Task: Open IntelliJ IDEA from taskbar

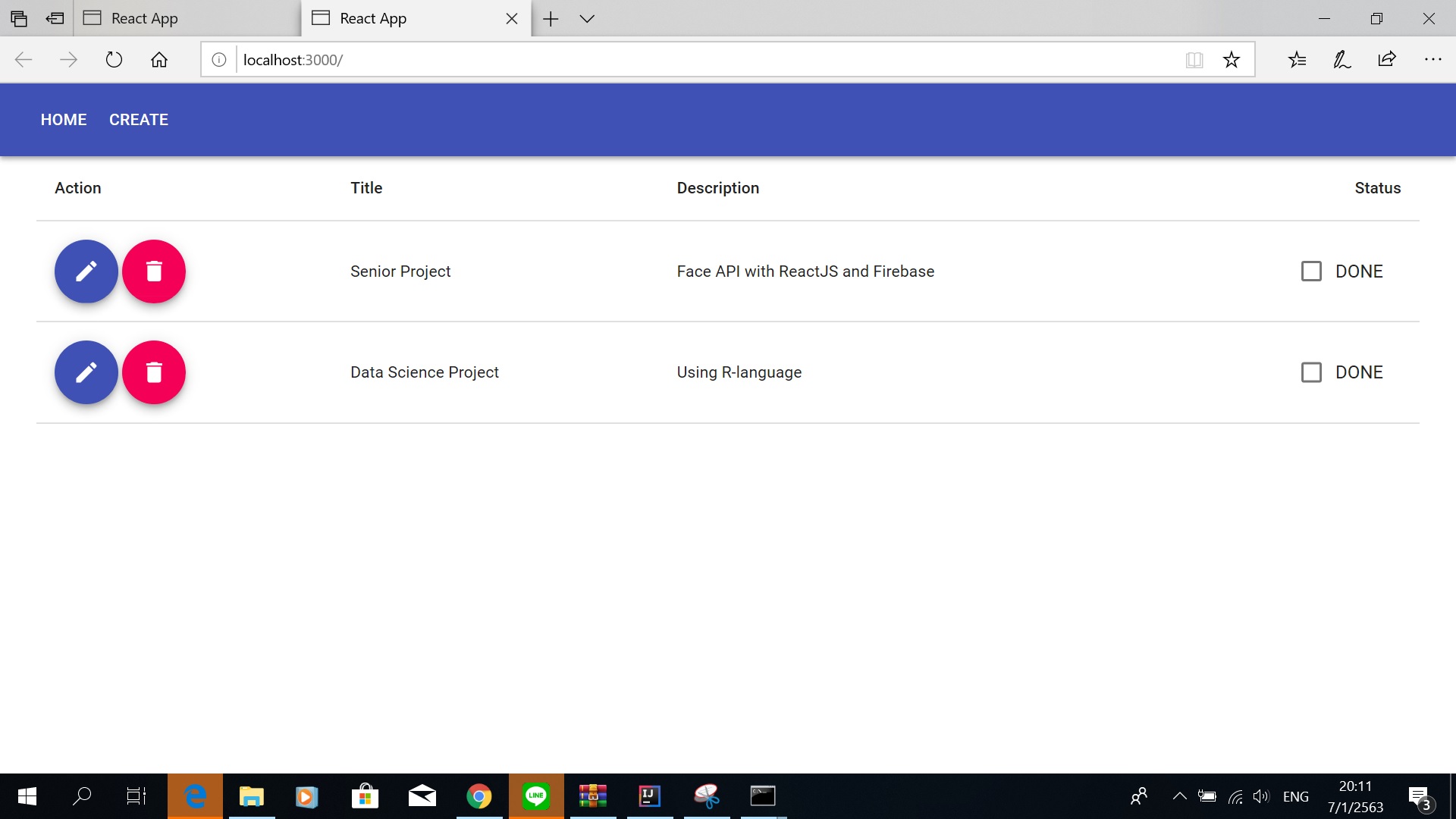Action: coord(650,796)
